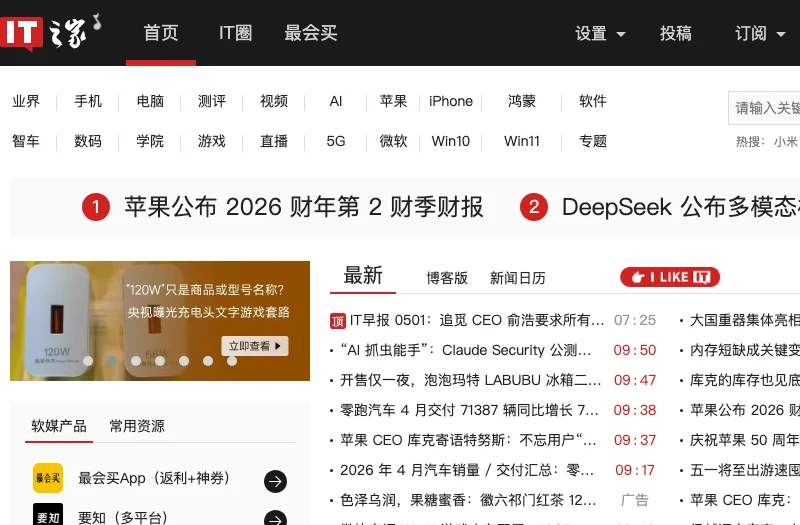Open the 微软 category
The width and height of the screenshot is (800, 525).
[x=393, y=141]
